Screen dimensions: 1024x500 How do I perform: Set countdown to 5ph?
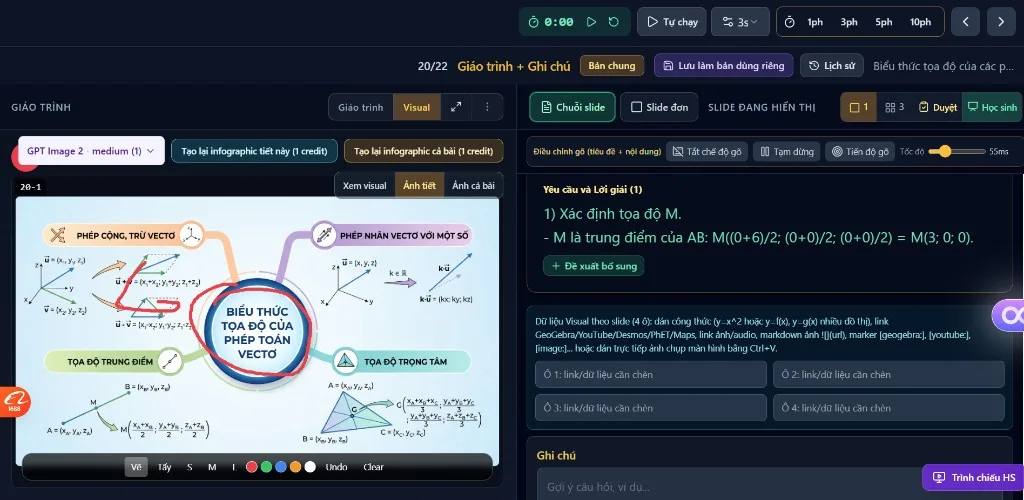coord(884,22)
